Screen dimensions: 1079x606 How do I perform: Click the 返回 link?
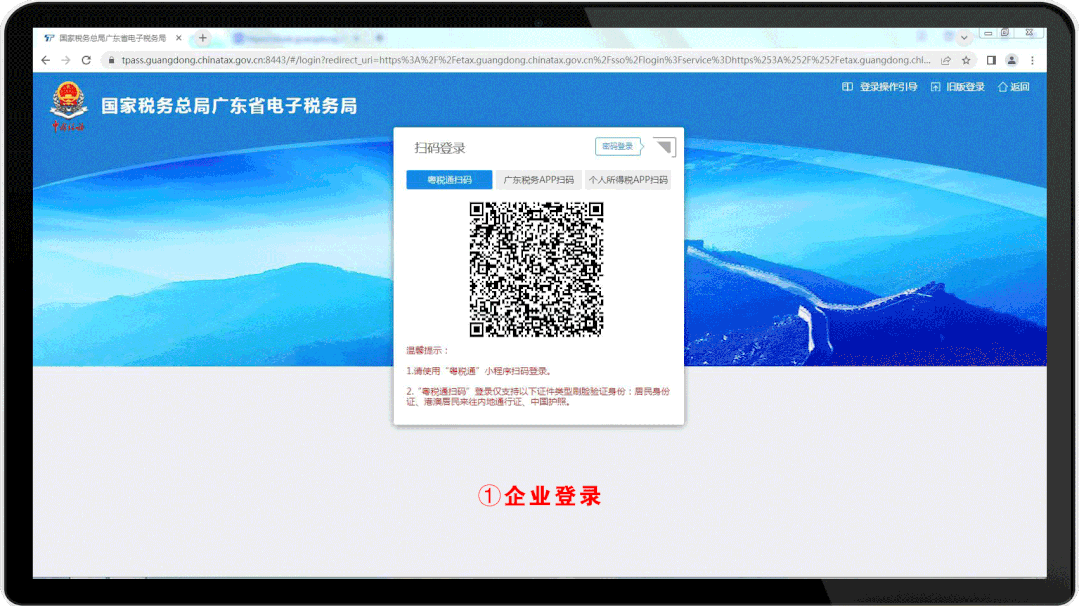tap(1020, 87)
